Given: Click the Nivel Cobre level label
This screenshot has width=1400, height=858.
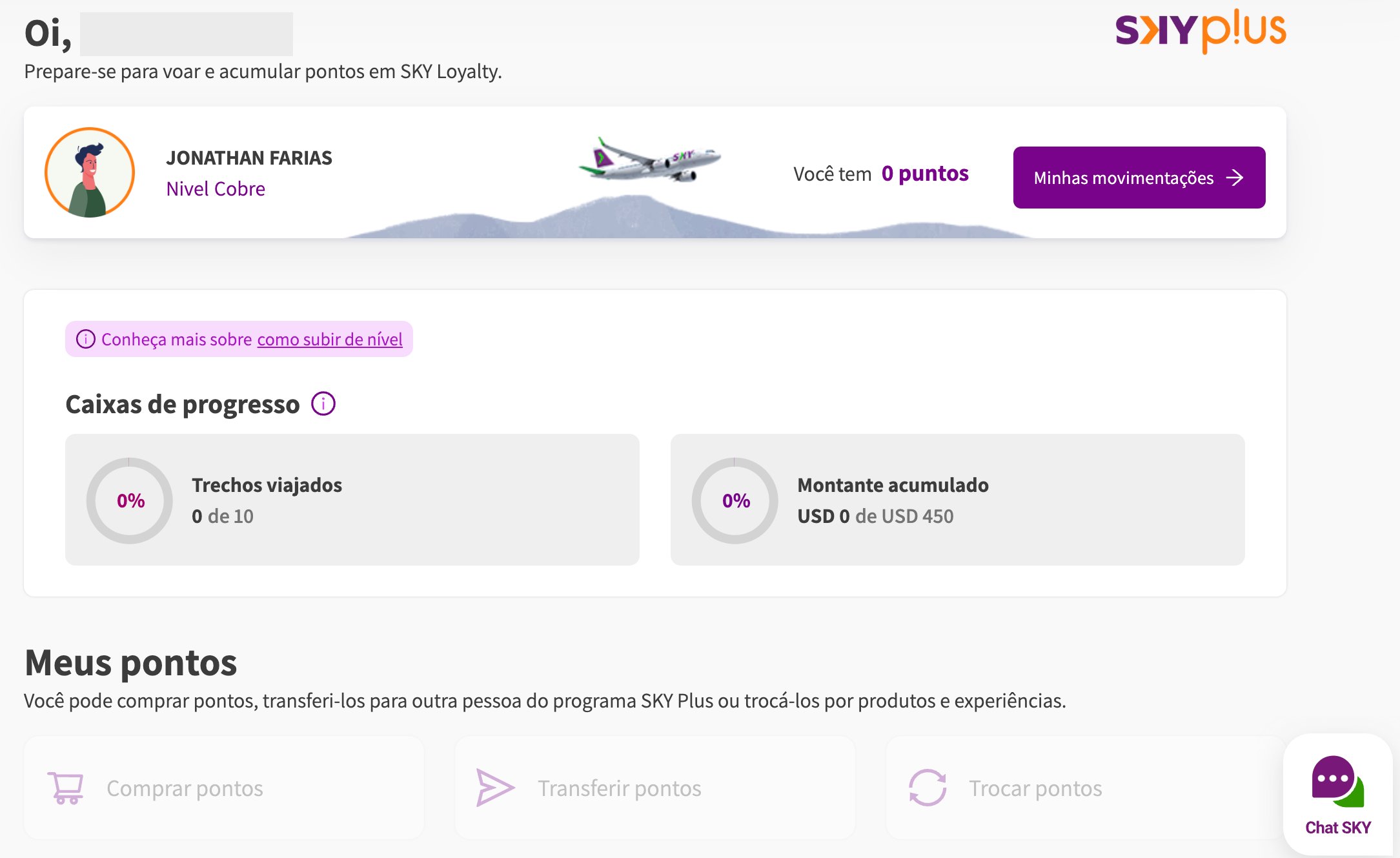Looking at the screenshot, I should [216, 189].
